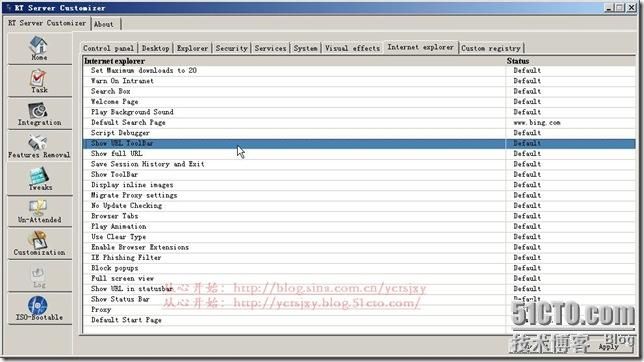This screenshot has height=362, width=644.
Task: Select the Play Animation row
Action: (x=359, y=226)
